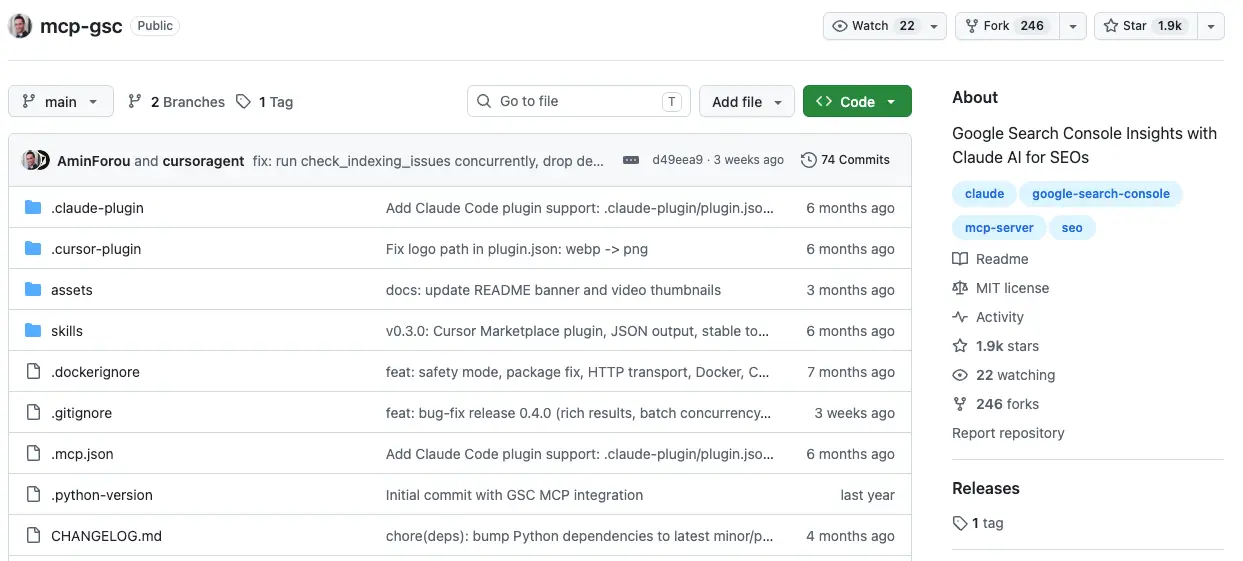The width and height of the screenshot is (1243, 561).
Task: Click the CHANGELOG.md file icon
Action: pyautogui.click(x=33, y=536)
